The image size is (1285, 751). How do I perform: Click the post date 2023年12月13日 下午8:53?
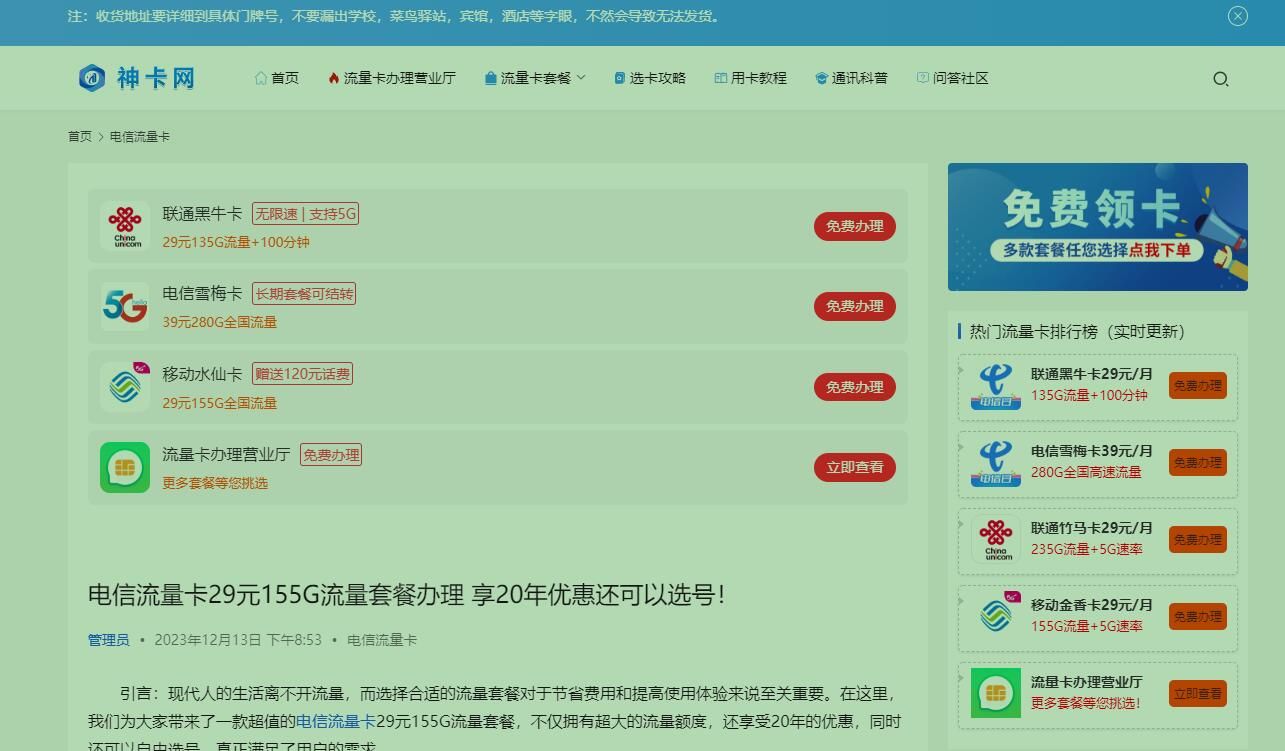click(x=238, y=640)
